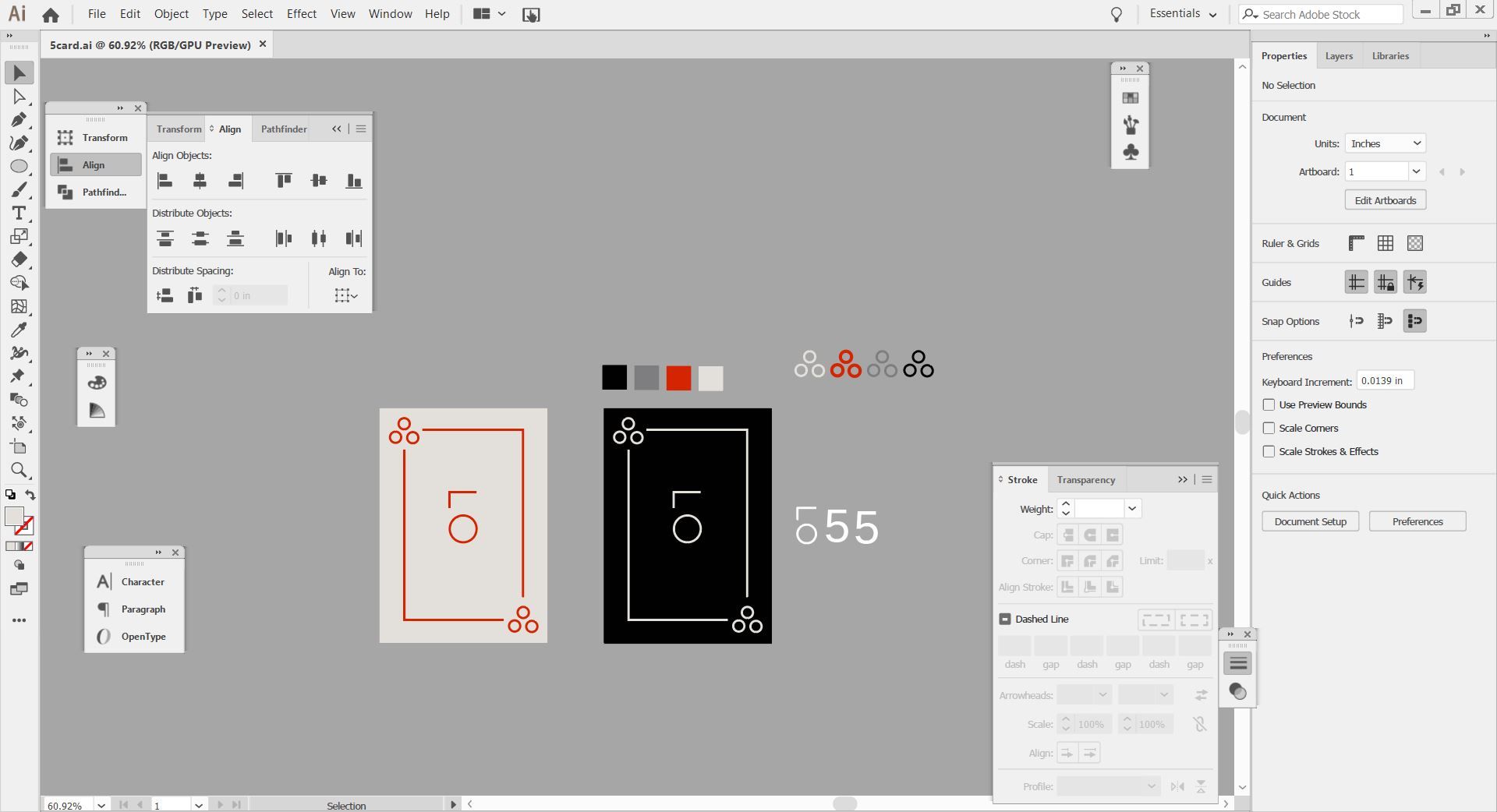Screen dimensions: 1497x812
Task: Toggle the Dashed Line option in Stroke panel
Action: tap(1004, 619)
